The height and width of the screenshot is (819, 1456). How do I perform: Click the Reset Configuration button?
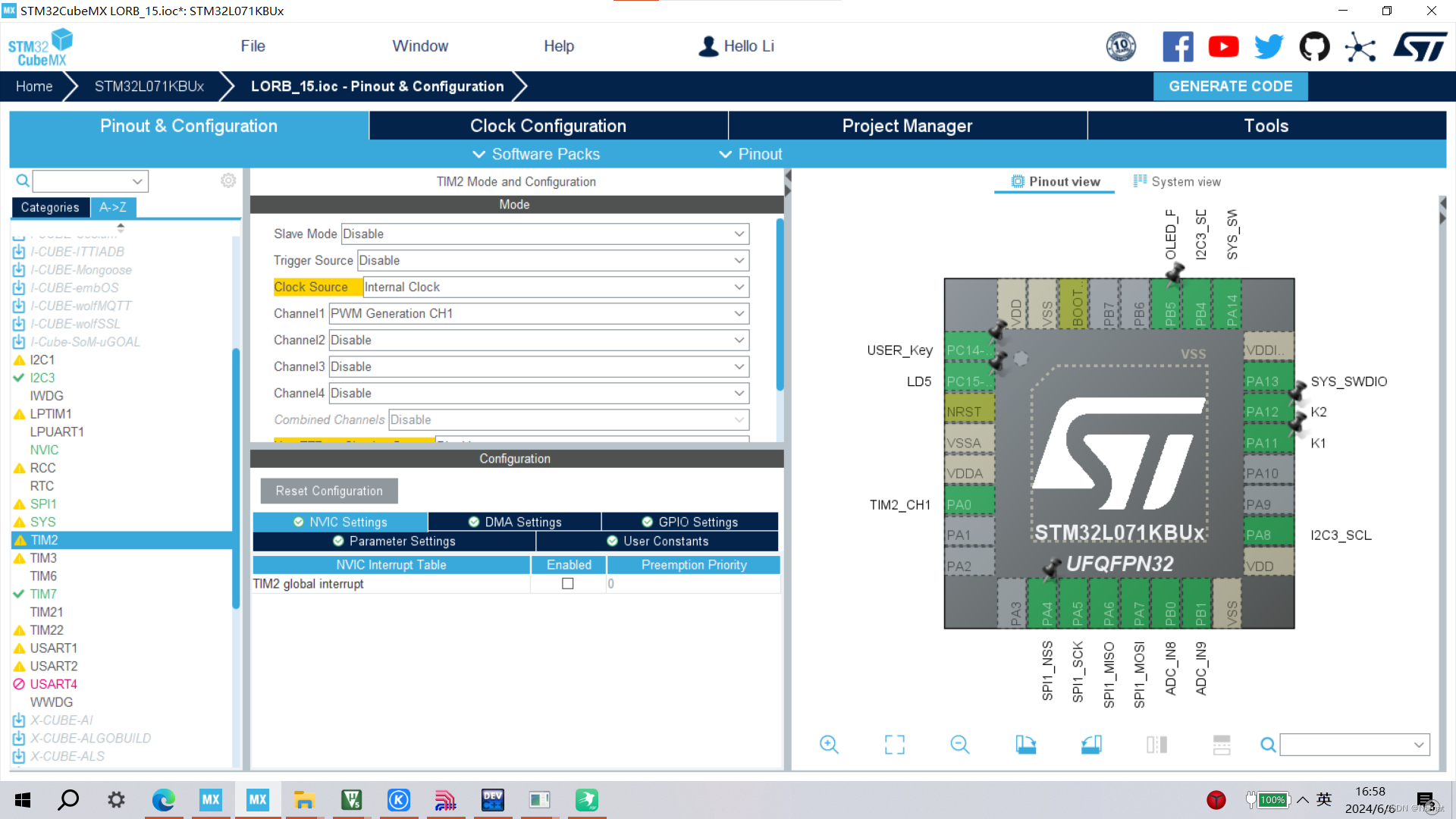pos(328,491)
